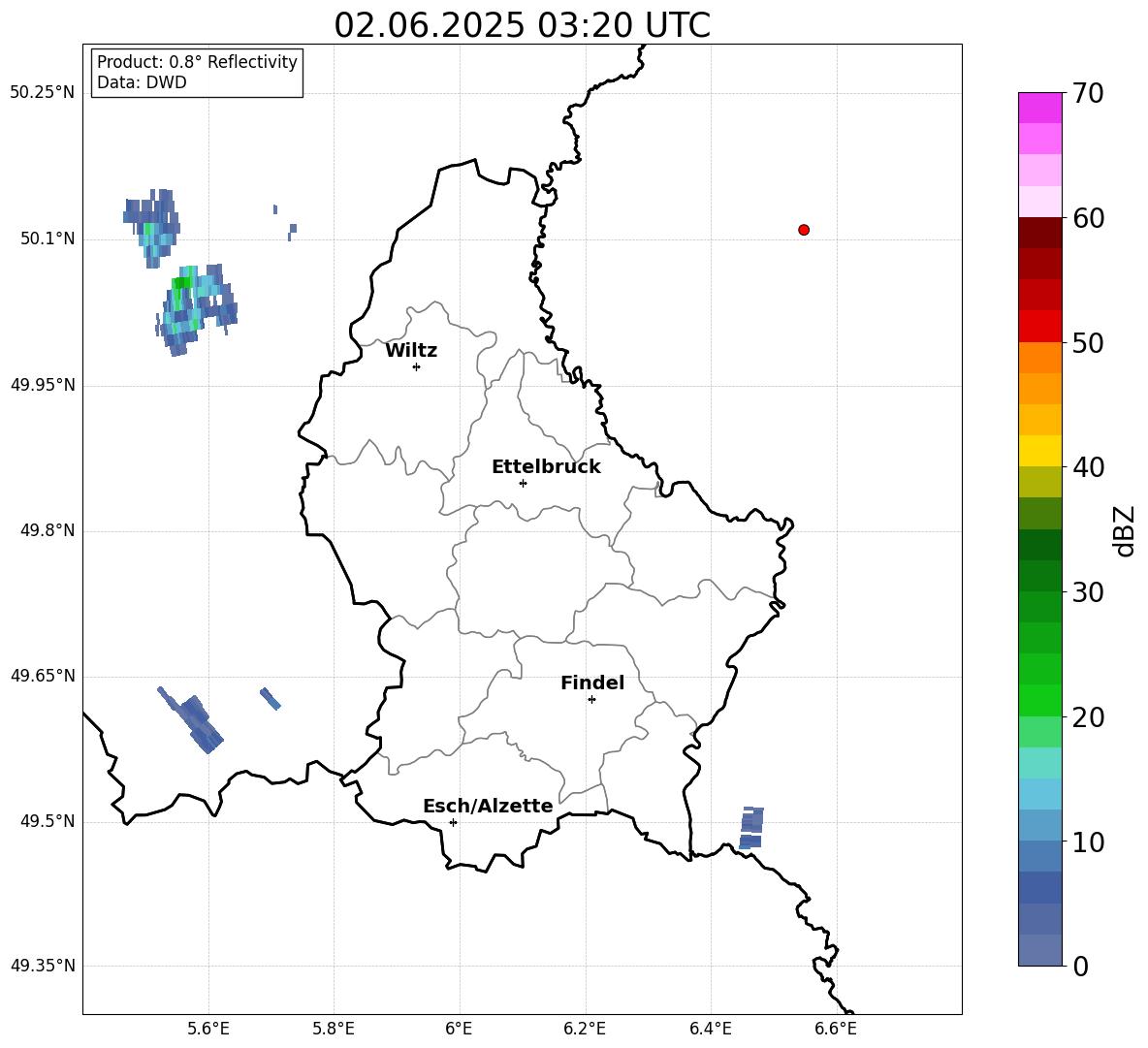This screenshot has width=1148, height=1048.
Task: Click the red dot marker east of Luxembourg
Action: tap(804, 230)
